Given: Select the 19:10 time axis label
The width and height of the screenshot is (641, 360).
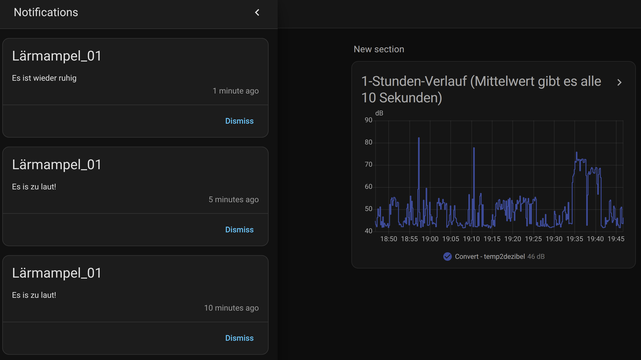Looking at the screenshot, I should click(471, 239).
